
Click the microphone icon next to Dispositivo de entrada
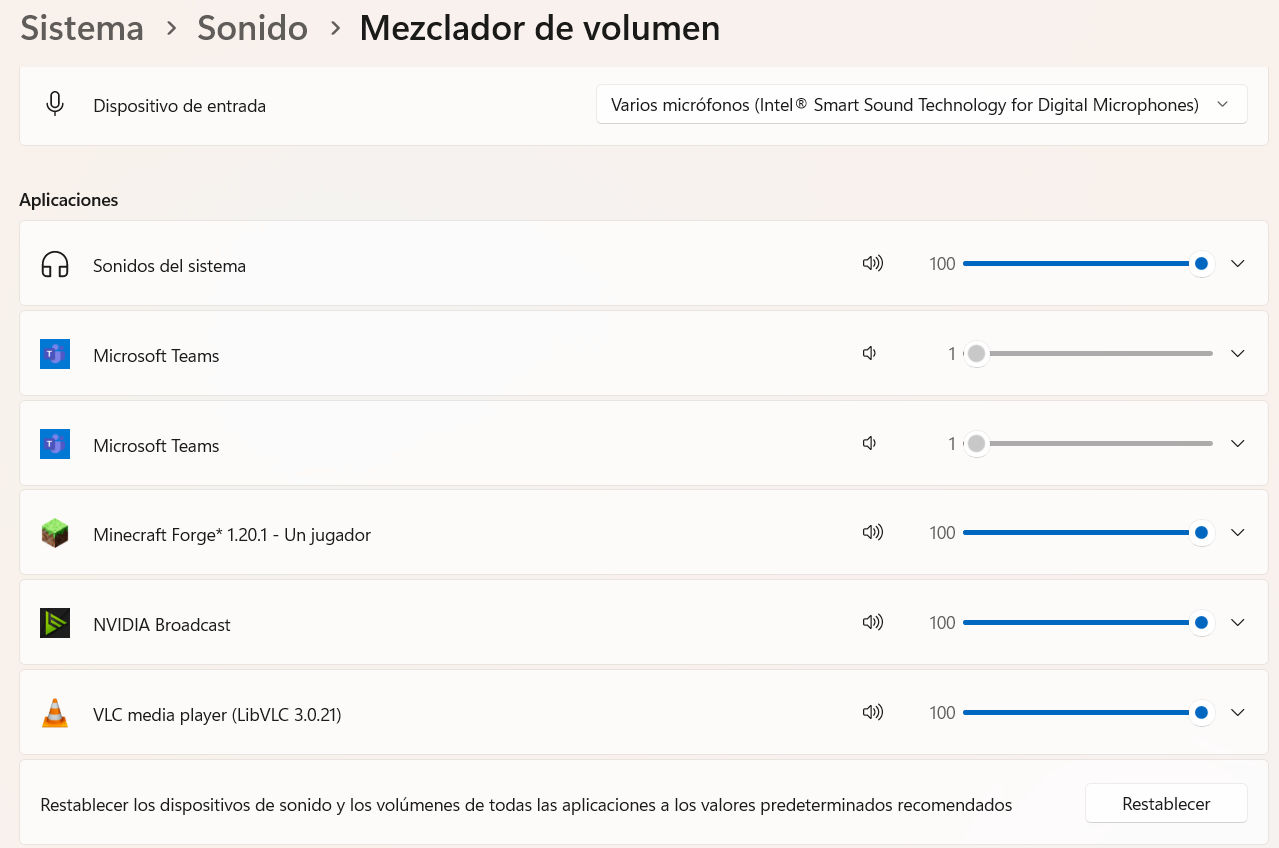pyautogui.click(x=55, y=103)
